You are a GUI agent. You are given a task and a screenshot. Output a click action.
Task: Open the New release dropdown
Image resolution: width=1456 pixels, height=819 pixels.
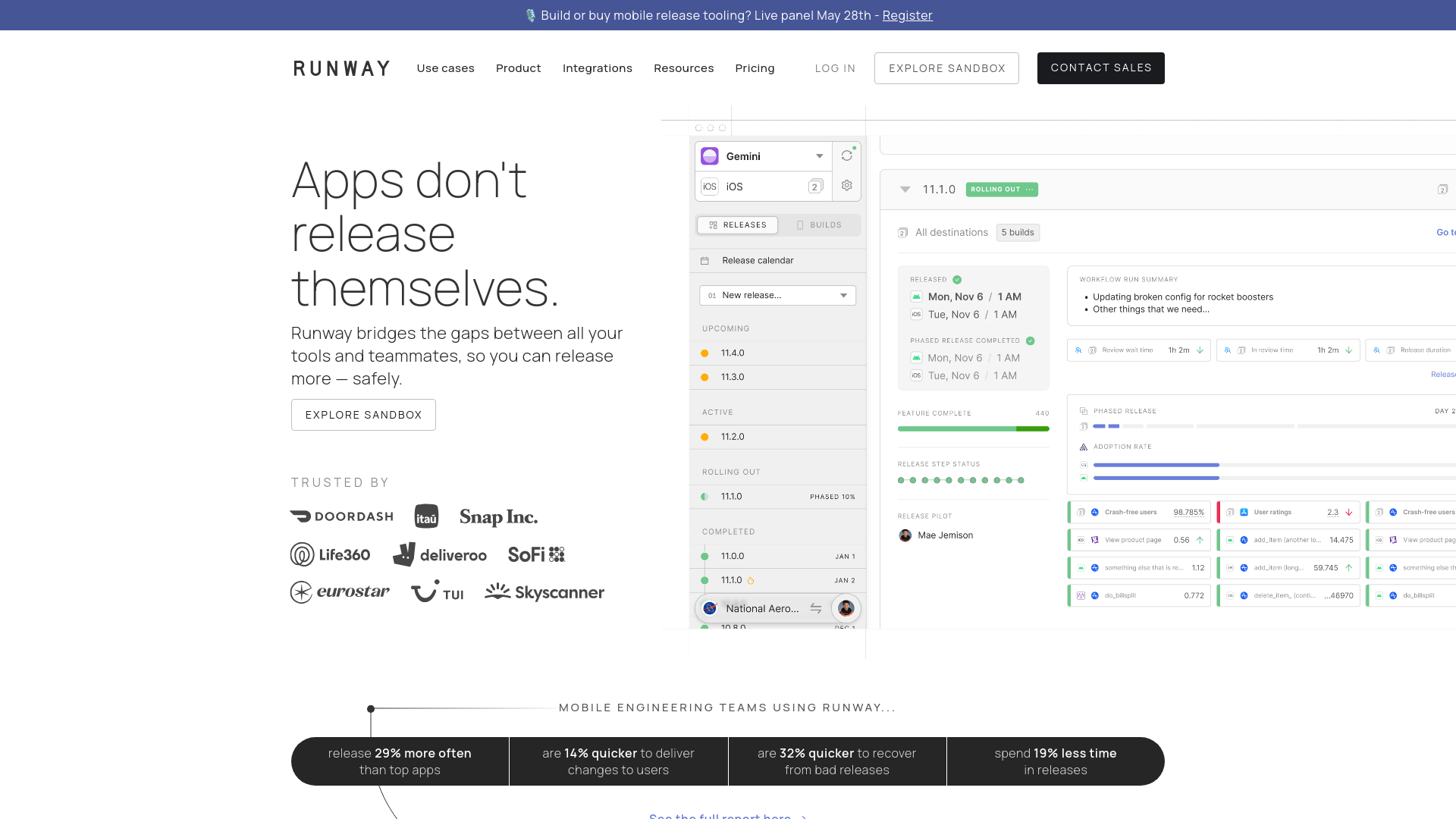click(777, 295)
